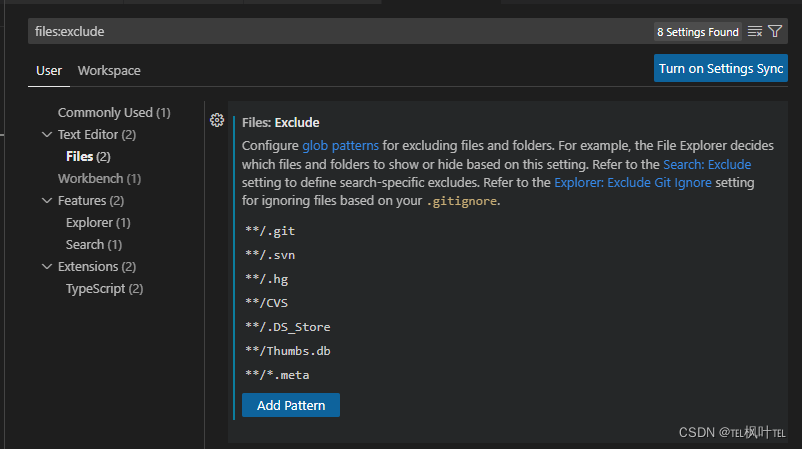Click the Turn on Settings Sync button
This screenshot has height=449, width=802.
tap(720, 68)
